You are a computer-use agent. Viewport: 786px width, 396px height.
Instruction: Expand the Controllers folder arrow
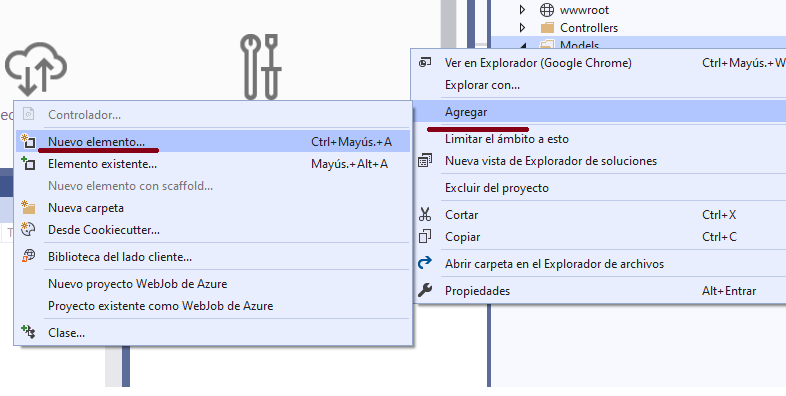tap(522, 28)
